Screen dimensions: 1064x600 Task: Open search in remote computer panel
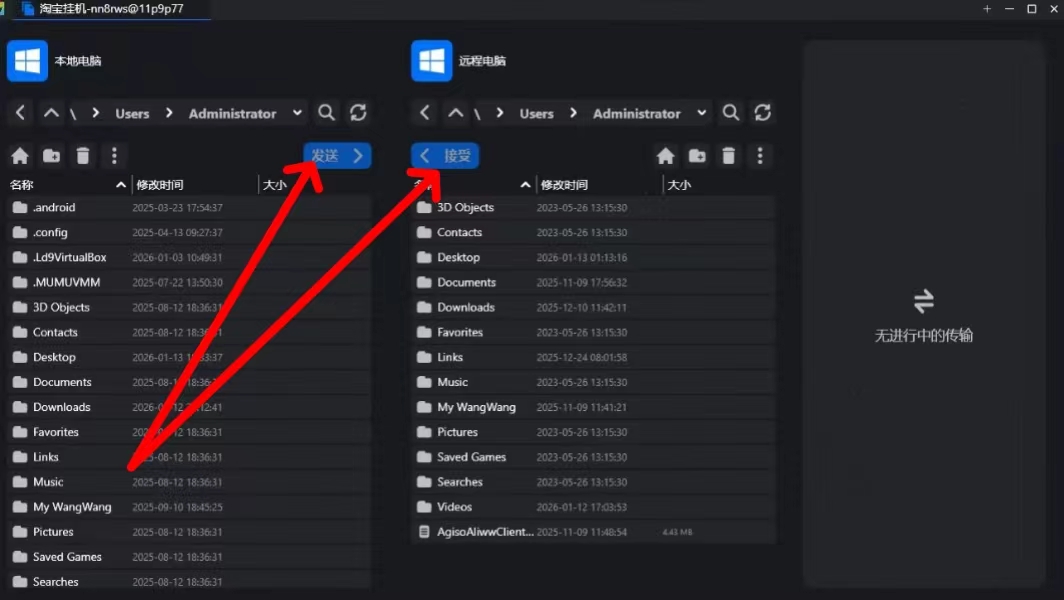pyautogui.click(x=731, y=113)
